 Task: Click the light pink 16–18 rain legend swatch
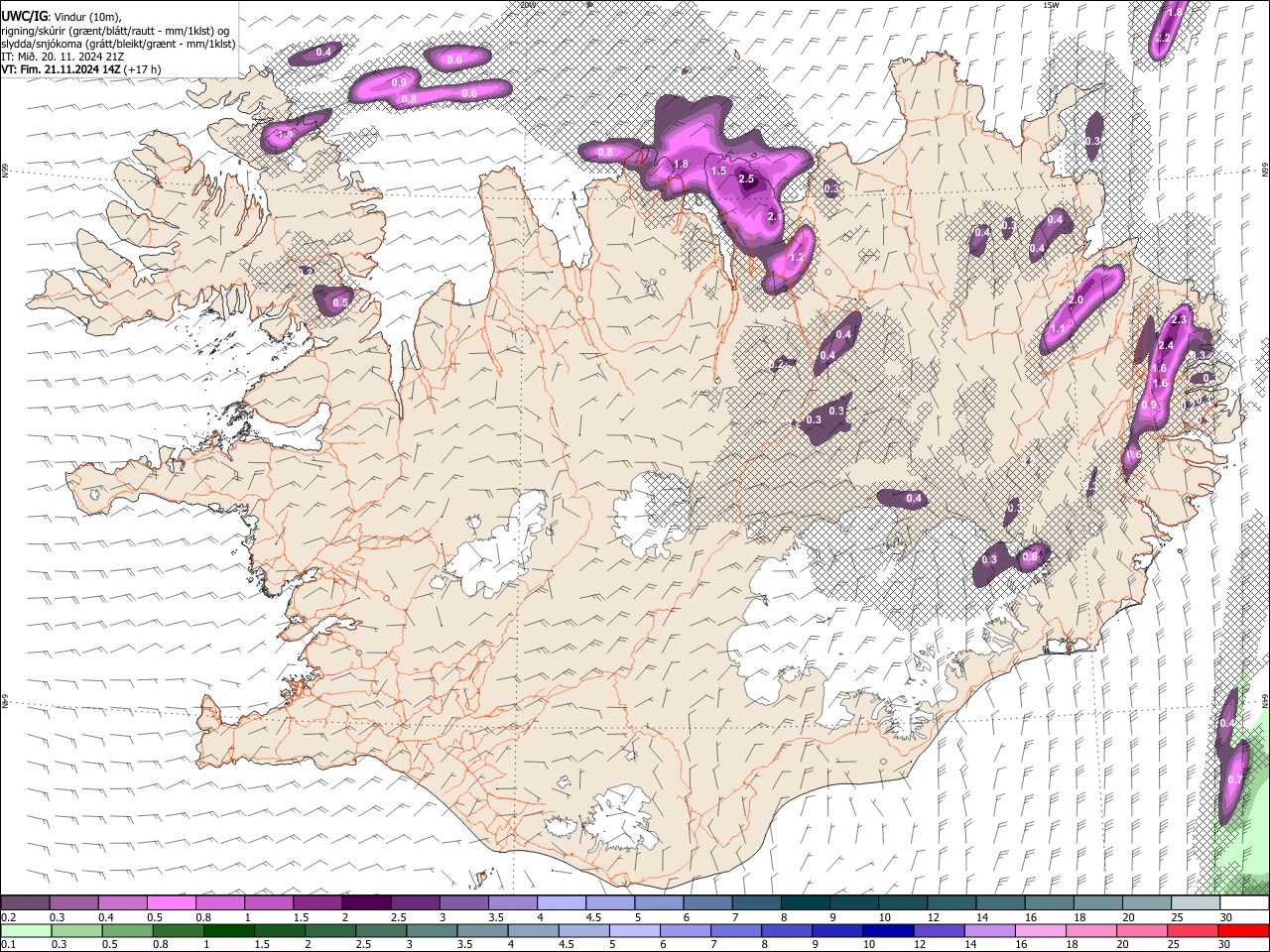pyautogui.click(x=1039, y=930)
